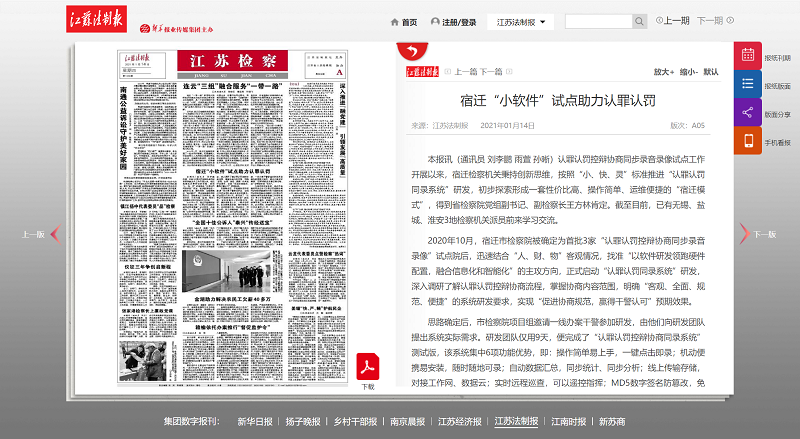
Task: Open 新华日报 in footer
Action: (255, 422)
